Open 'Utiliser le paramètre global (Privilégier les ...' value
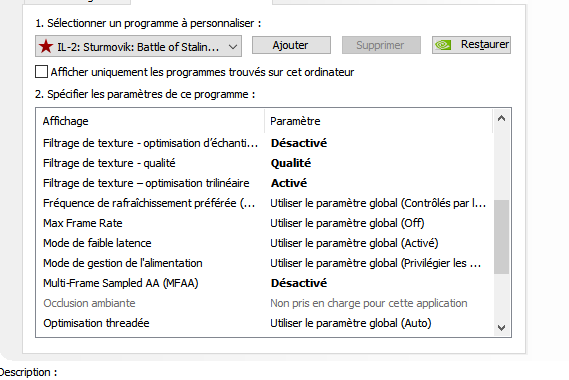 coord(376,263)
